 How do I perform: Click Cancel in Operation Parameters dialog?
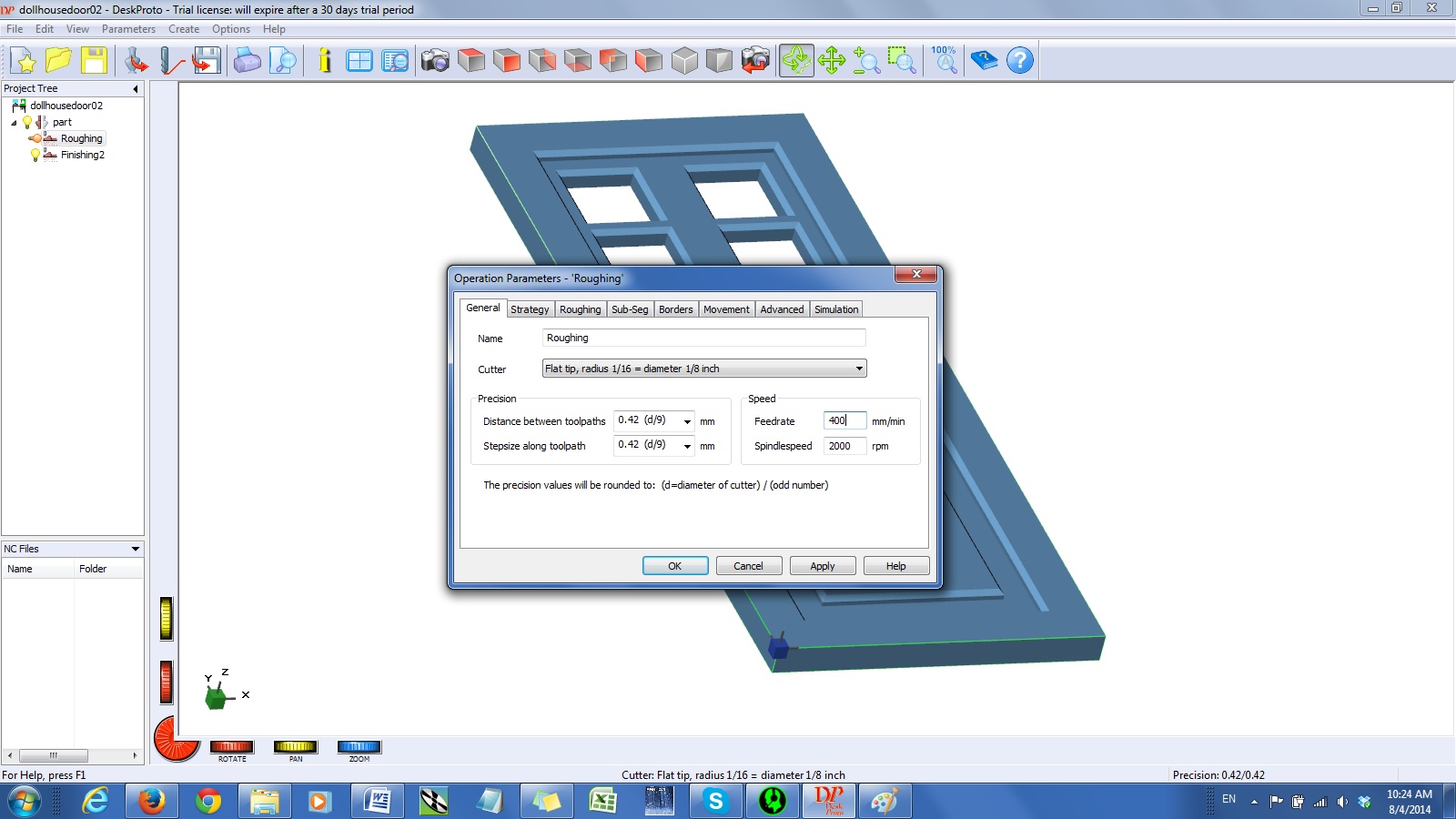(x=749, y=566)
